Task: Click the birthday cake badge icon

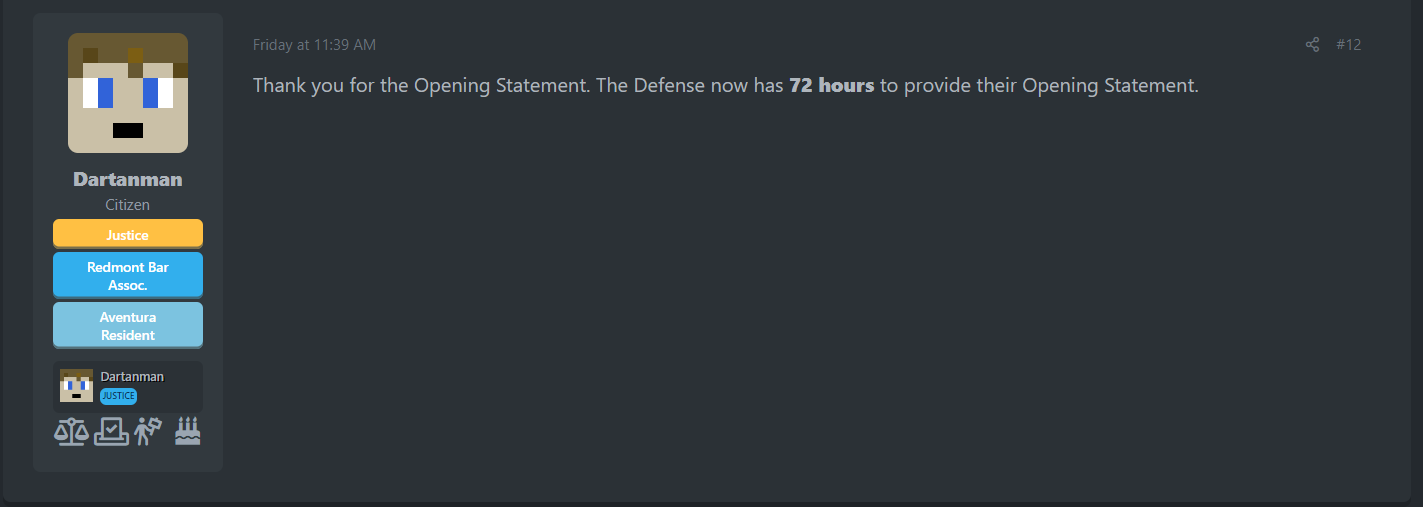Action: 188,431
